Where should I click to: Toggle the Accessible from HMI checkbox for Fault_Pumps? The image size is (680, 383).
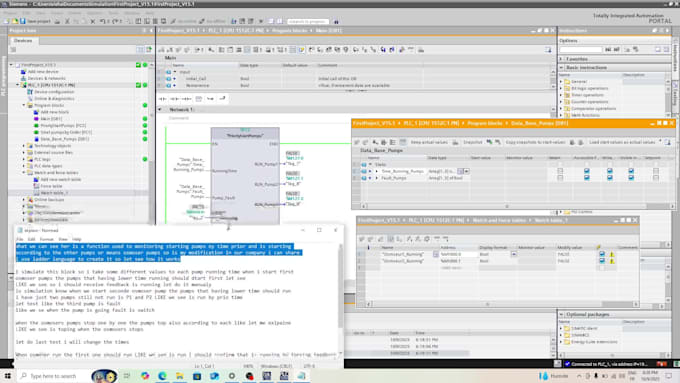pos(587,178)
